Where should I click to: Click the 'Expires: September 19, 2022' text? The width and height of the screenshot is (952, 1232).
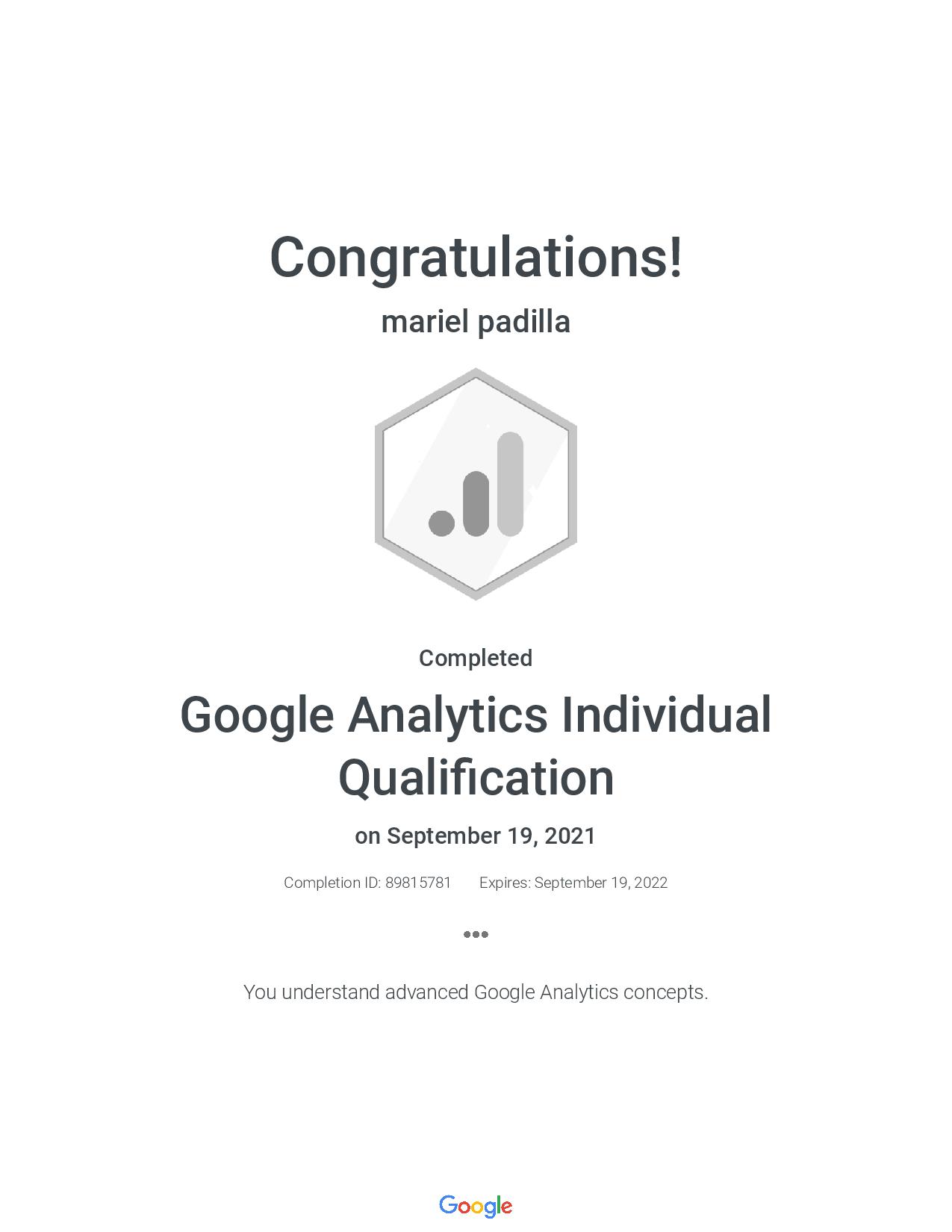click(573, 883)
